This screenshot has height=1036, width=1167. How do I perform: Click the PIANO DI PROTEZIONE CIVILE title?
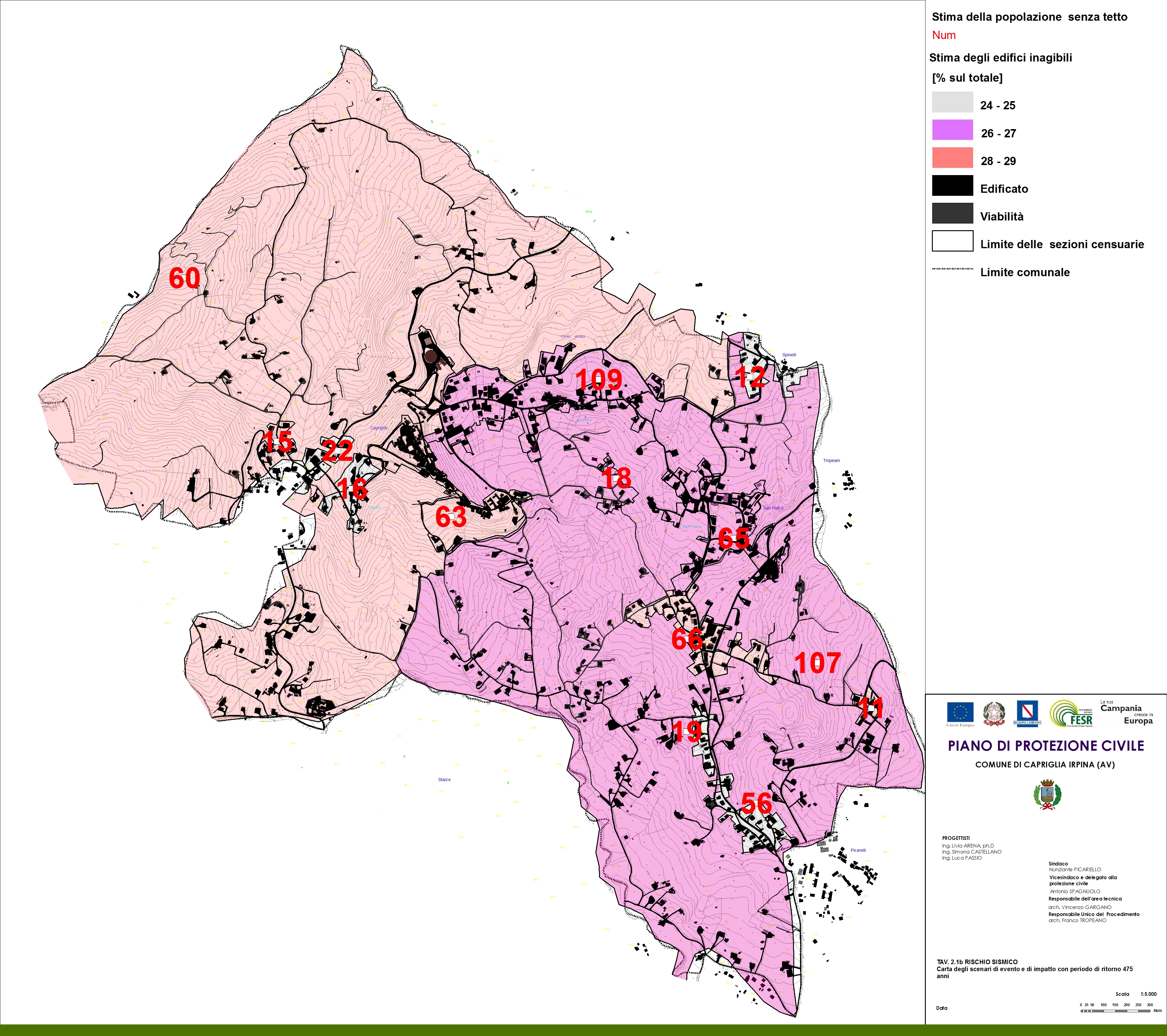(x=1046, y=745)
